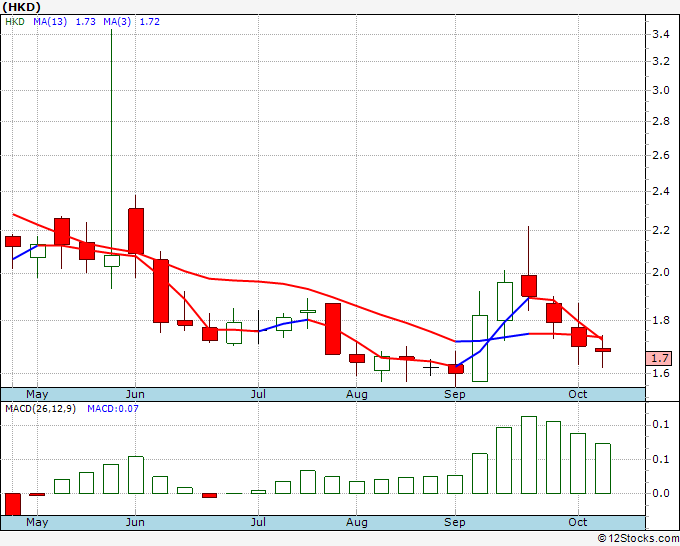
Task: Select the MA(13) legend label
Action: click(50, 21)
